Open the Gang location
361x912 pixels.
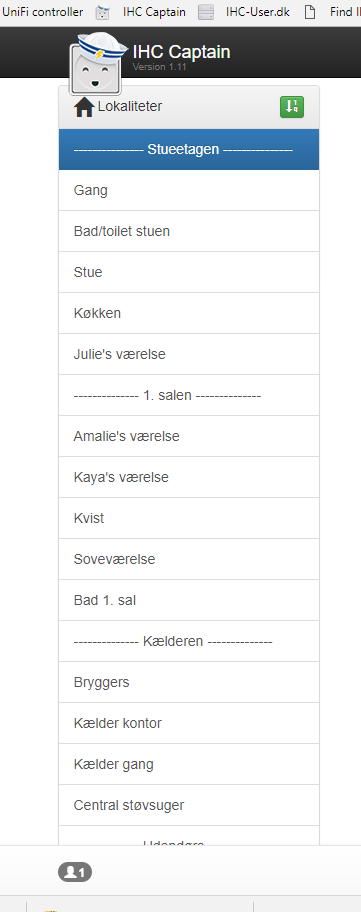tap(189, 190)
